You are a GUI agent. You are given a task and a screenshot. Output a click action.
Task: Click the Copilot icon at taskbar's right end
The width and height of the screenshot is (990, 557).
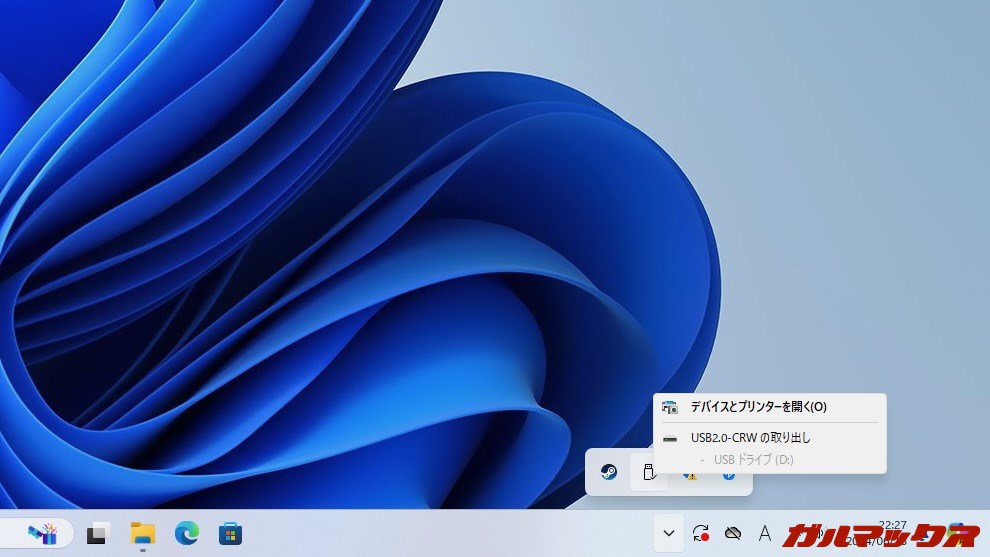point(961,531)
